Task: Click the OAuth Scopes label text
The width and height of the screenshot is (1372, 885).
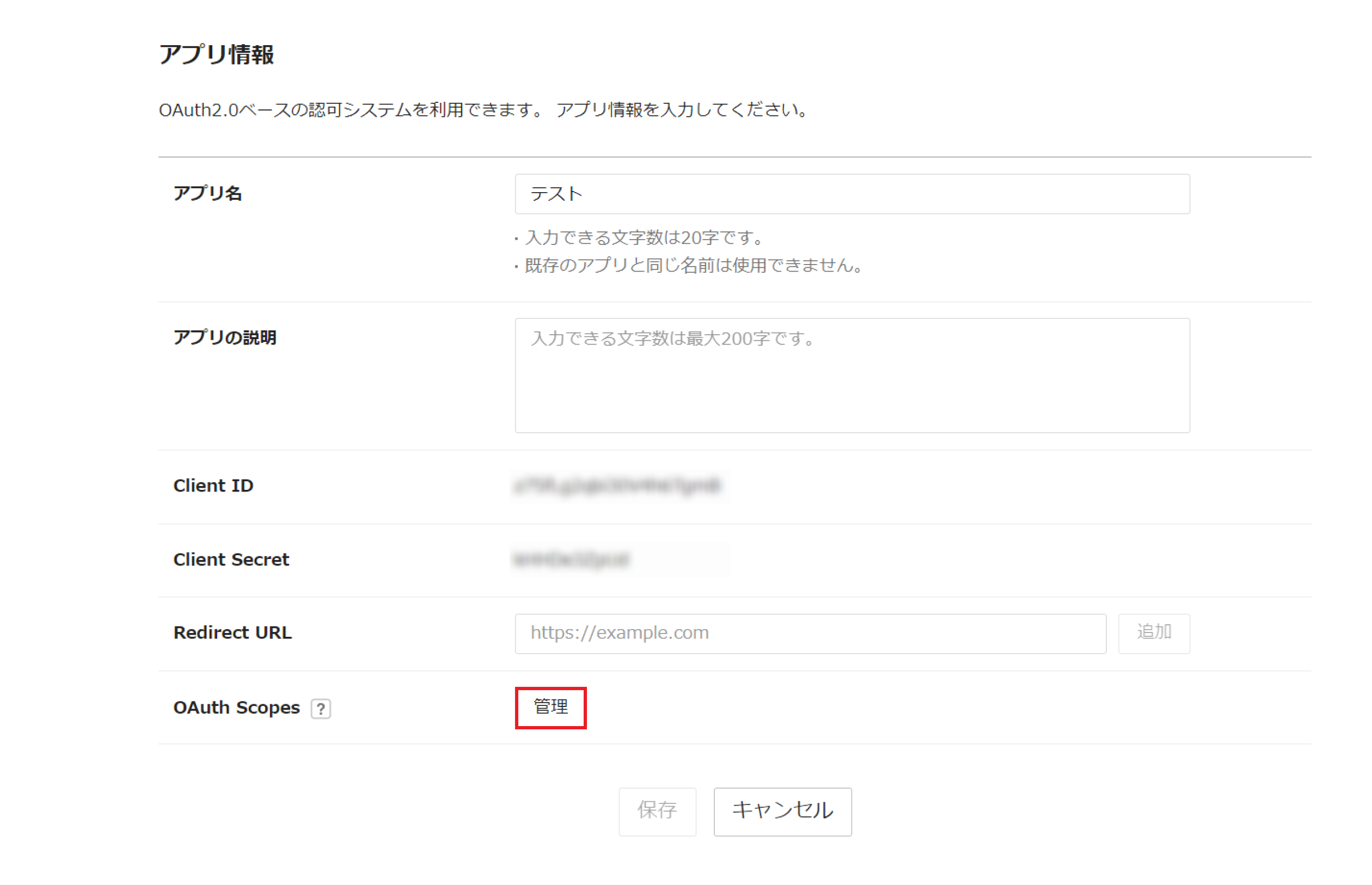Action: tap(236, 708)
